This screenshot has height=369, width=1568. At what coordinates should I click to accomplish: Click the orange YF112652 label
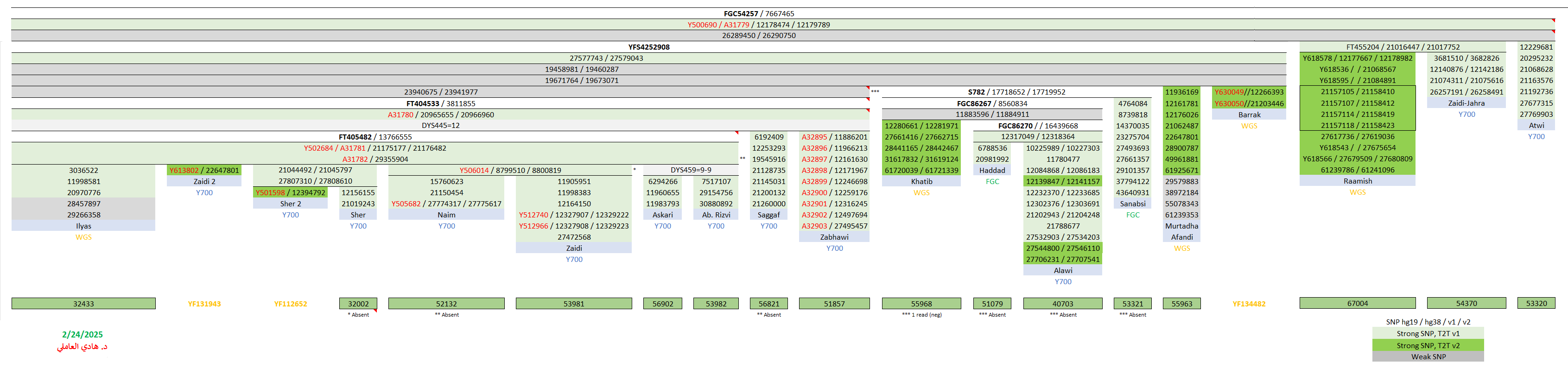coord(290,304)
